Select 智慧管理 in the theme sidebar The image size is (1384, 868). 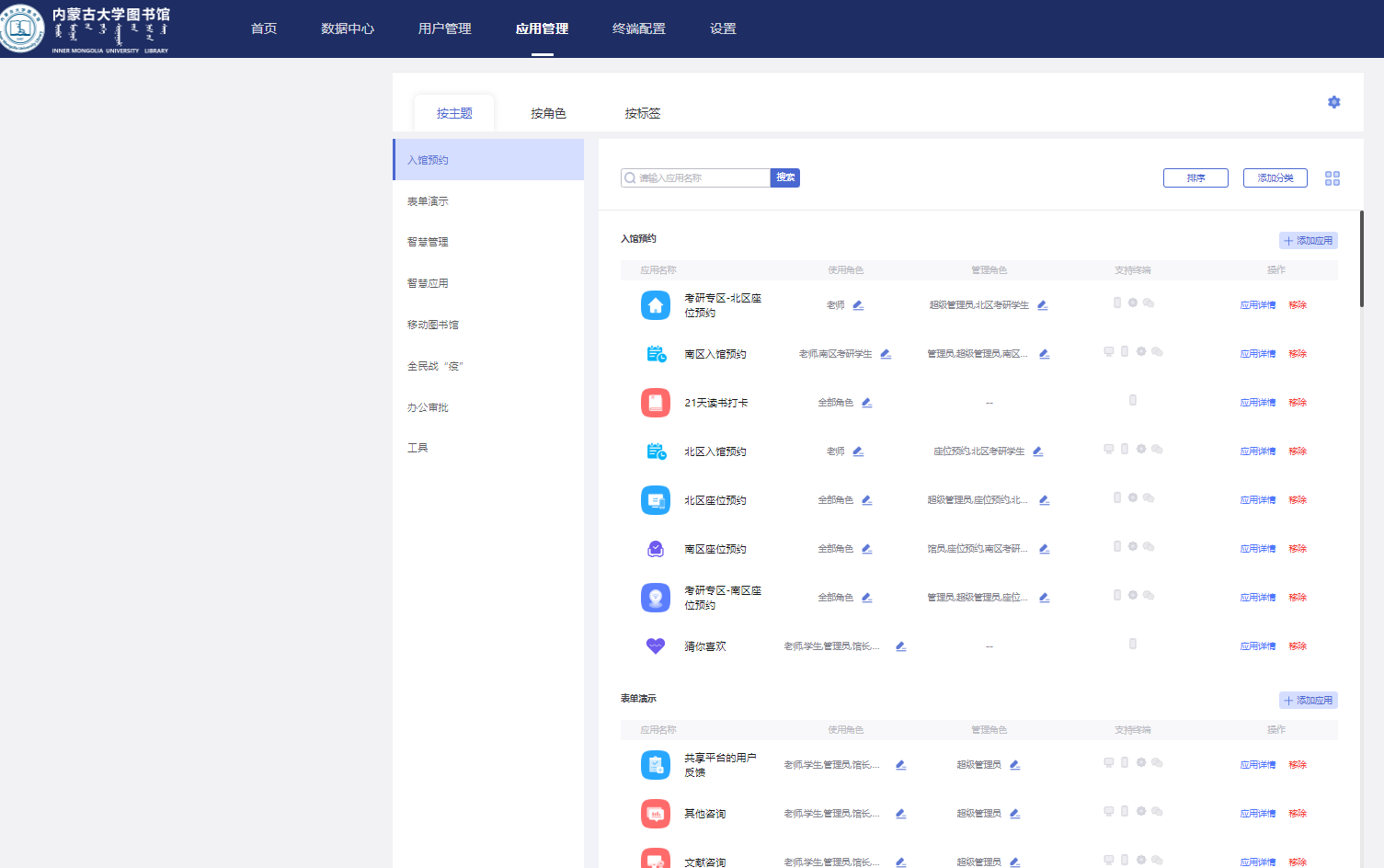pos(428,242)
